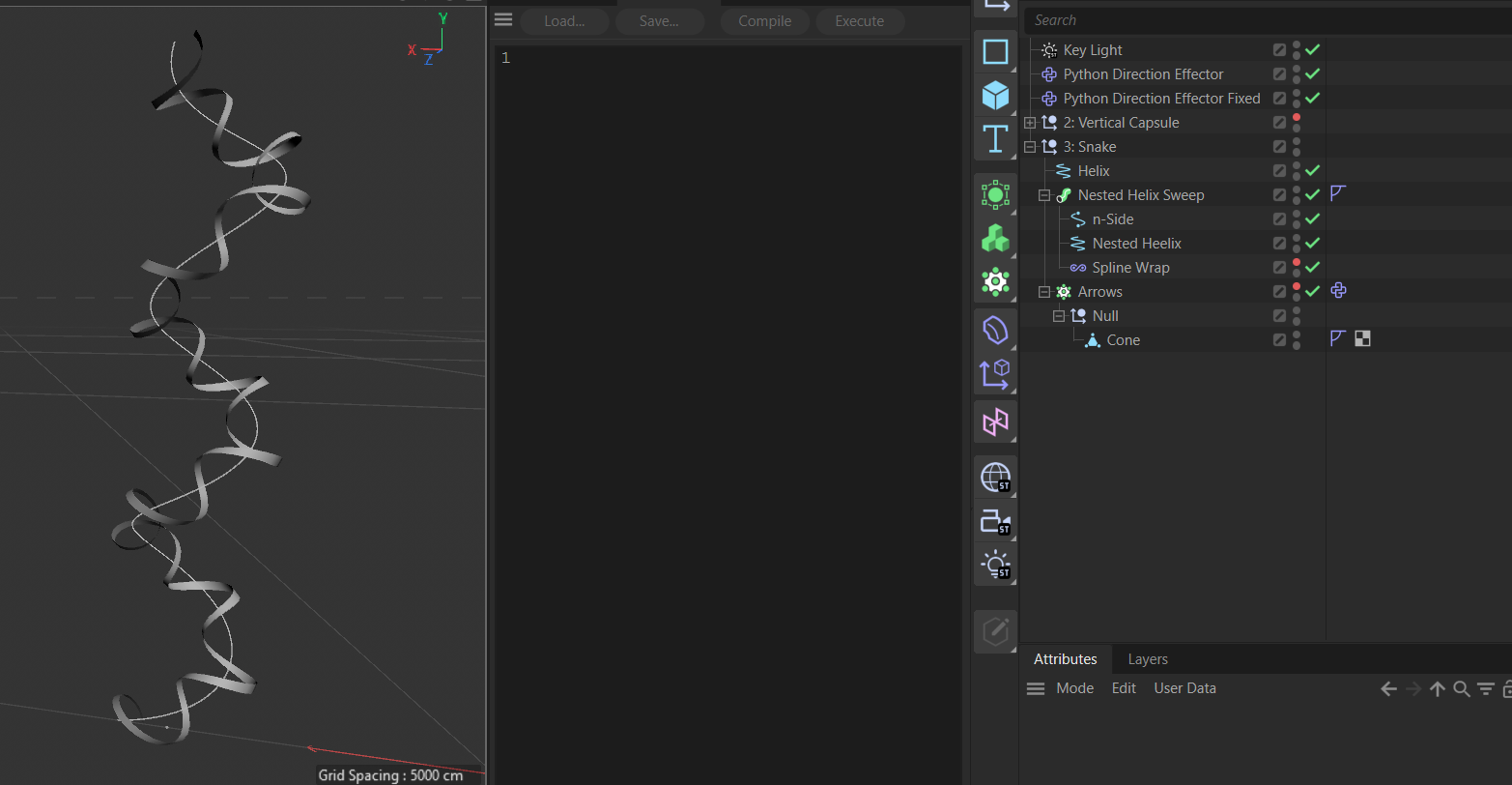The width and height of the screenshot is (1512, 785).
Task: Open the User Data menu
Action: [1185, 688]
